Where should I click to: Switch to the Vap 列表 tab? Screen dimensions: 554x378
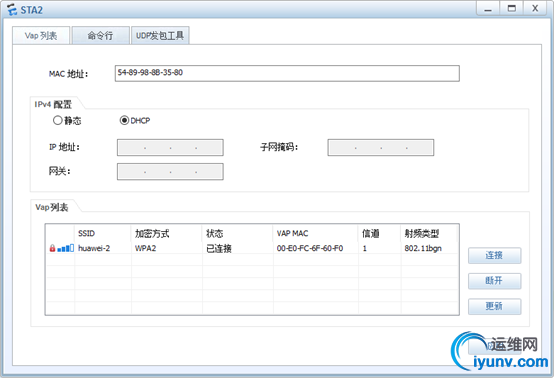coord(41,35)
